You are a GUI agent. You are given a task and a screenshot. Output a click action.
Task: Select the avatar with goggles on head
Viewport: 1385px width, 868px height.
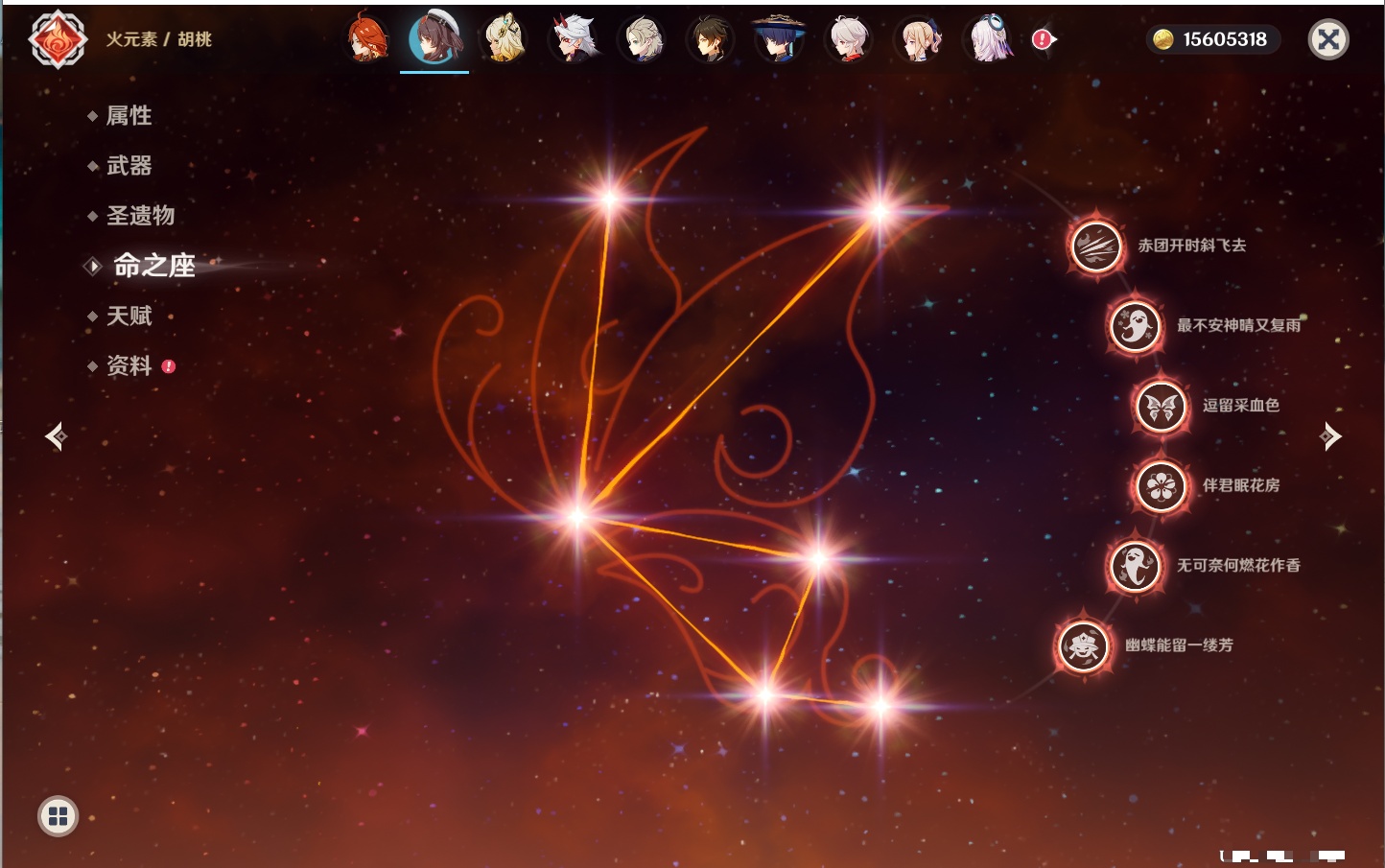point(988,39)
